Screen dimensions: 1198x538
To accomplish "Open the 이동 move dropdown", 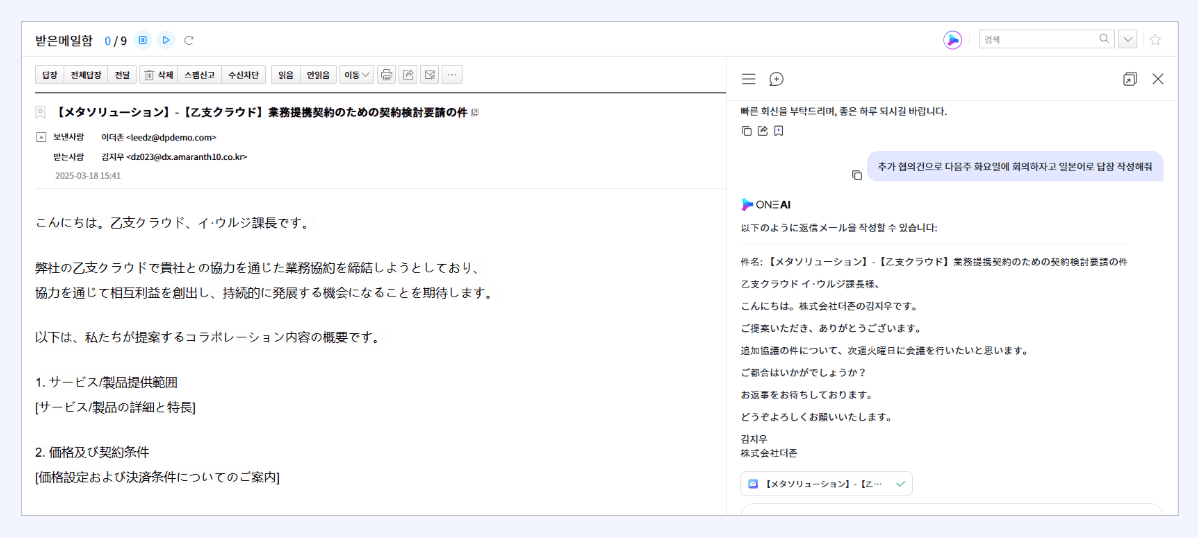I will click(357, 75).
